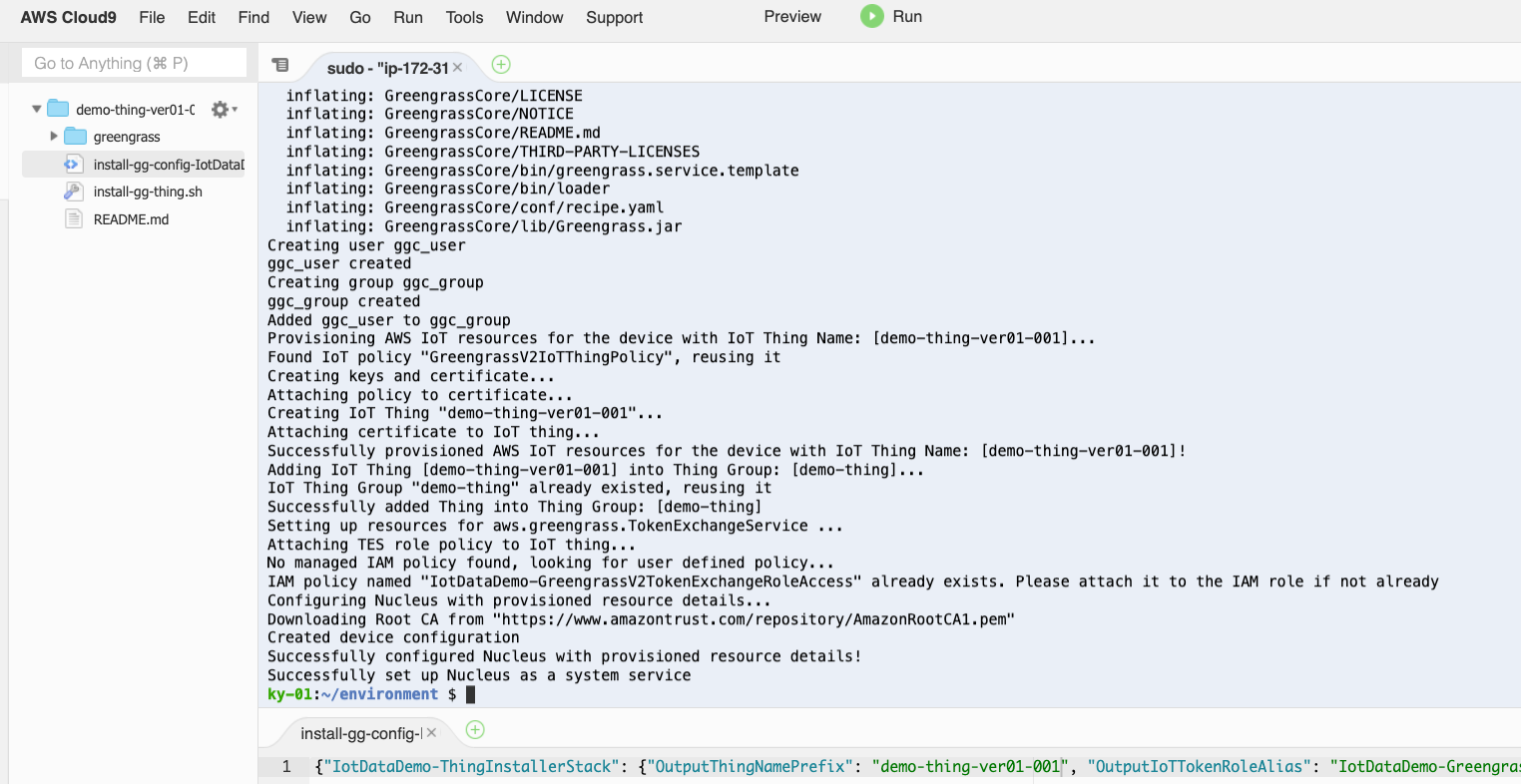Screen dimensions: 1521x784
Task: Click the demo-thing-ver01 root folder icon
Action: point(59,109)
